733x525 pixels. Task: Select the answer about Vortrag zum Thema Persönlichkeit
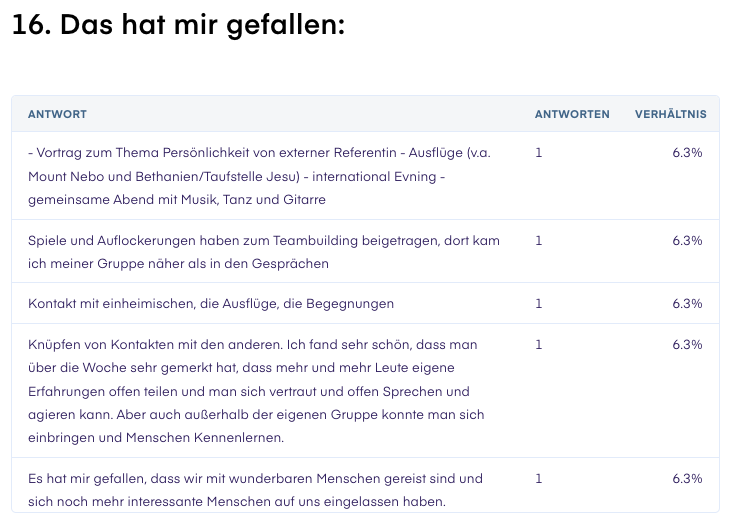pyautogui.click(x=365, y=176)
